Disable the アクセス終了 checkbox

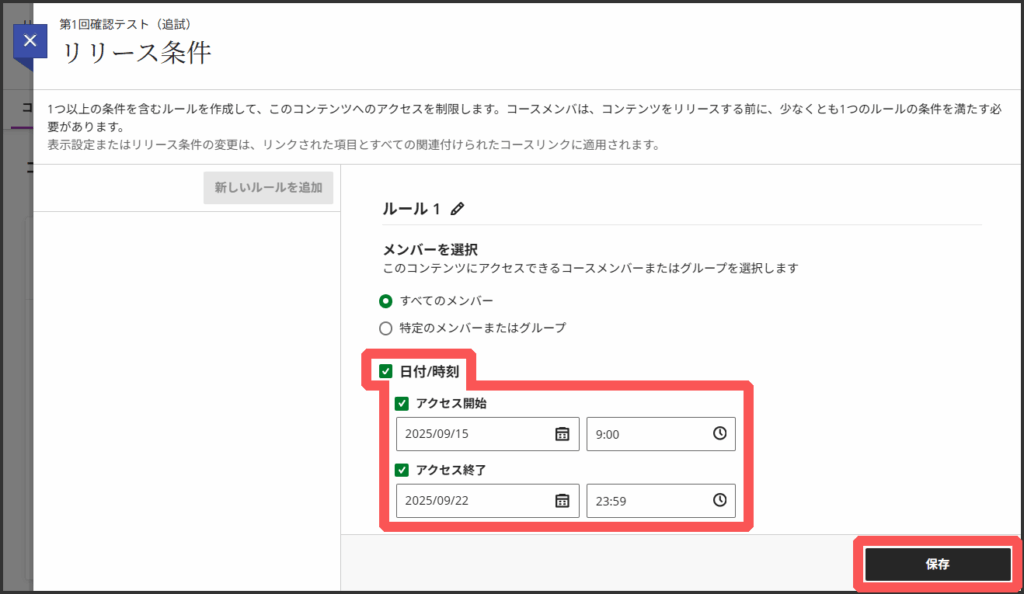402,470
